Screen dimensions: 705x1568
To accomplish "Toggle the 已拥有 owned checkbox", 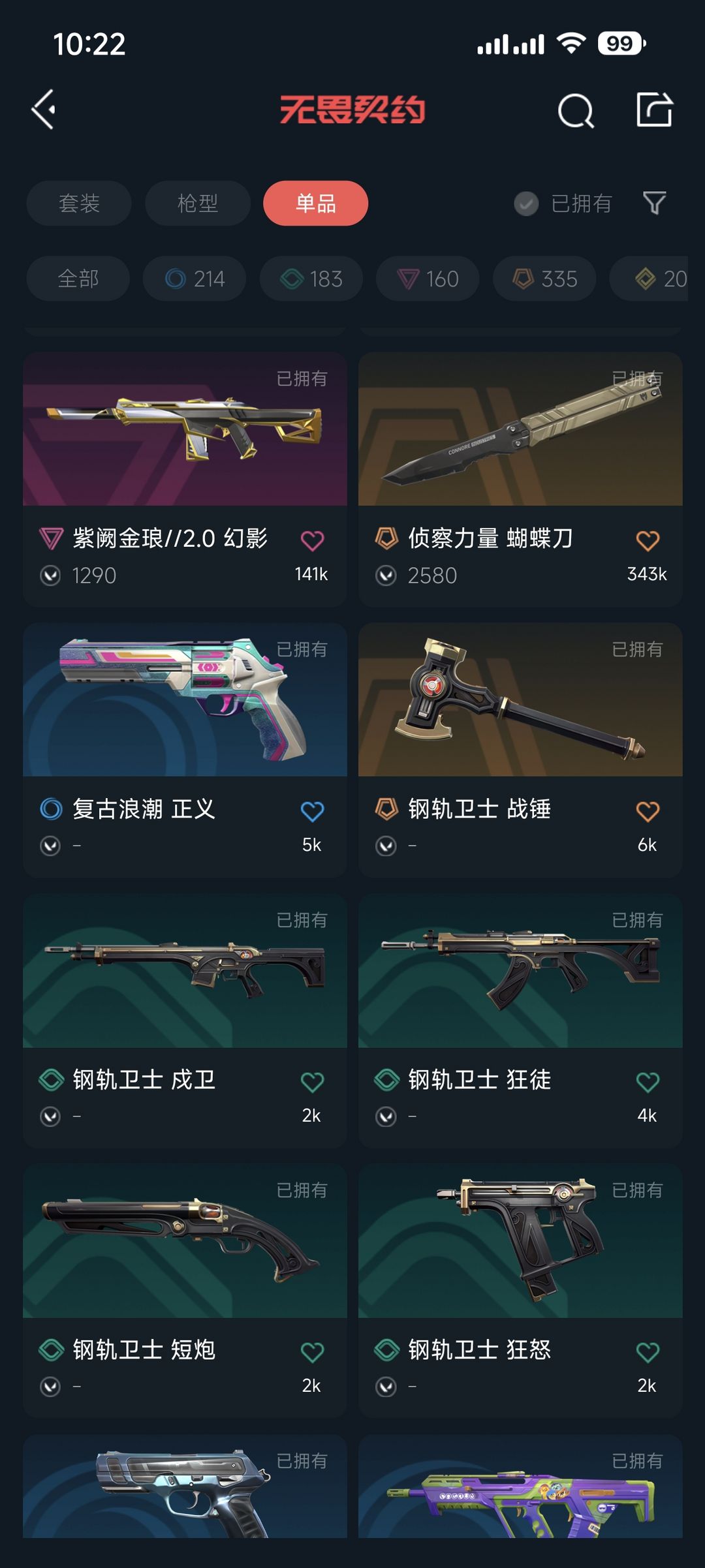I will point(526,204).
